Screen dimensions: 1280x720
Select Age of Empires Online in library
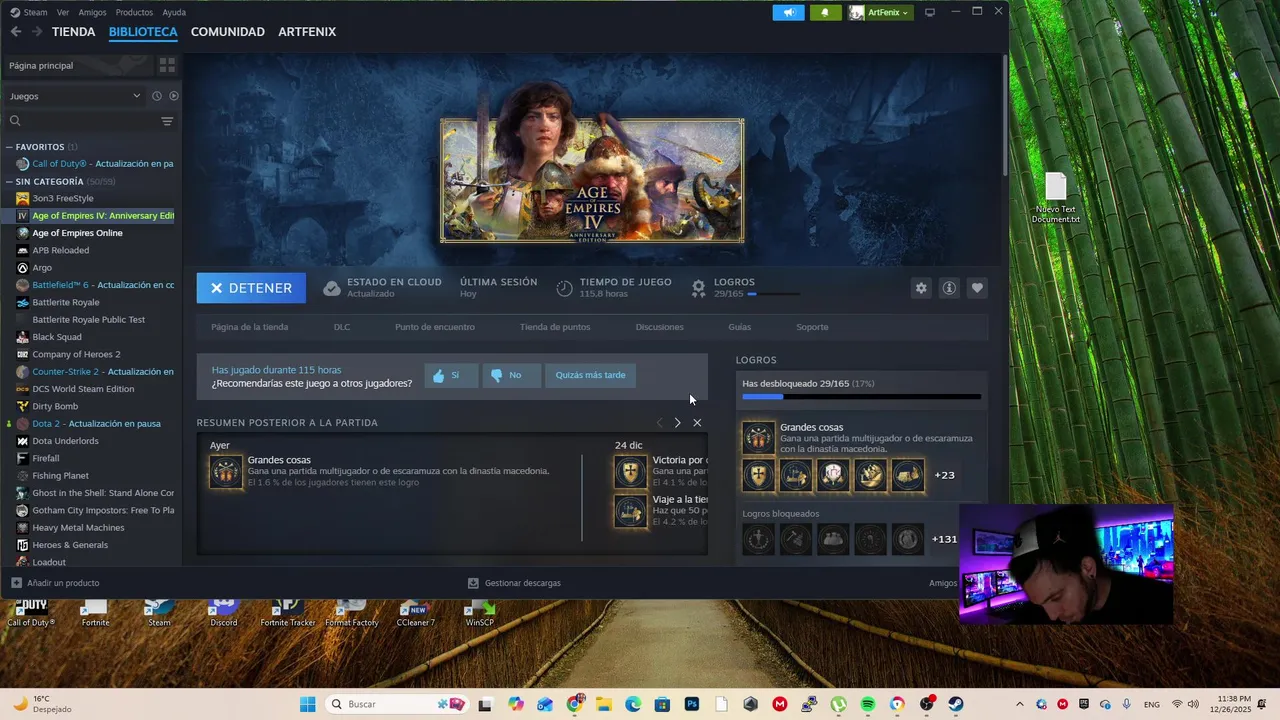tap(77, 233)
